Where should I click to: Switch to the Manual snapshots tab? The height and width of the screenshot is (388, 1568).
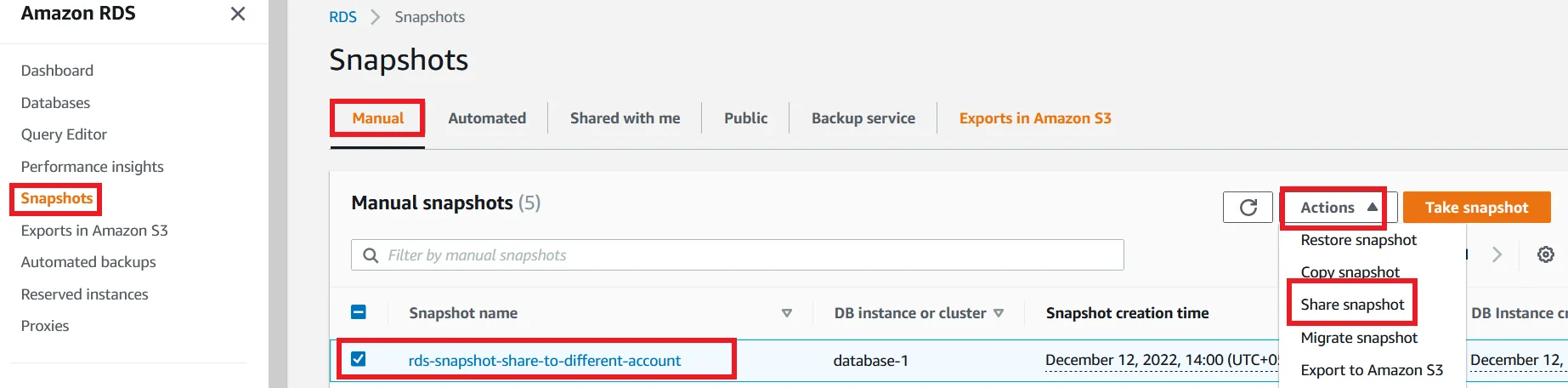point(378,118)
